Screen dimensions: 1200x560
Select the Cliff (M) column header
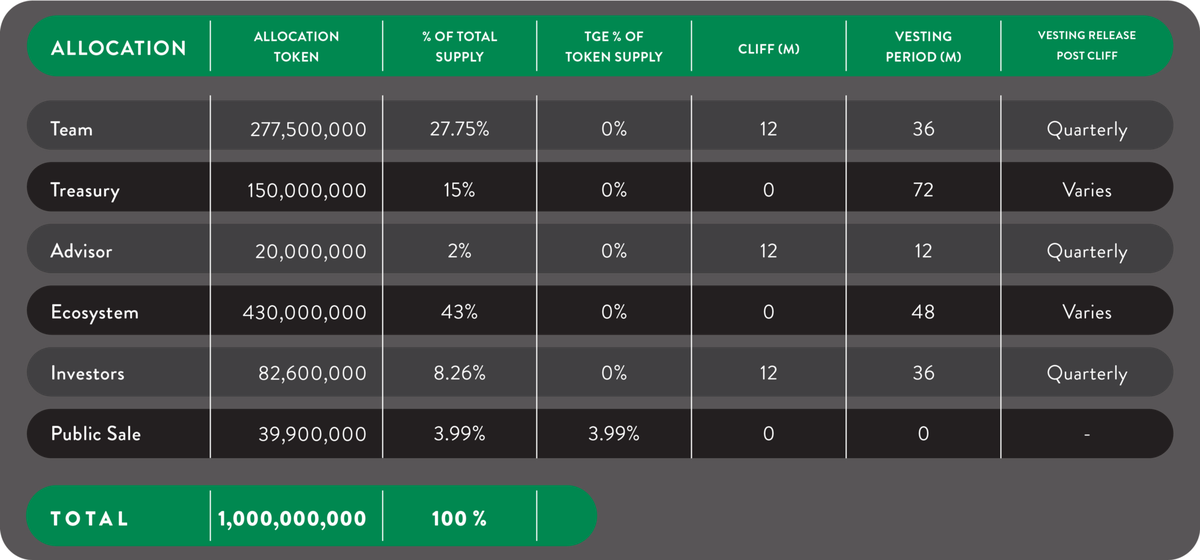768,48
